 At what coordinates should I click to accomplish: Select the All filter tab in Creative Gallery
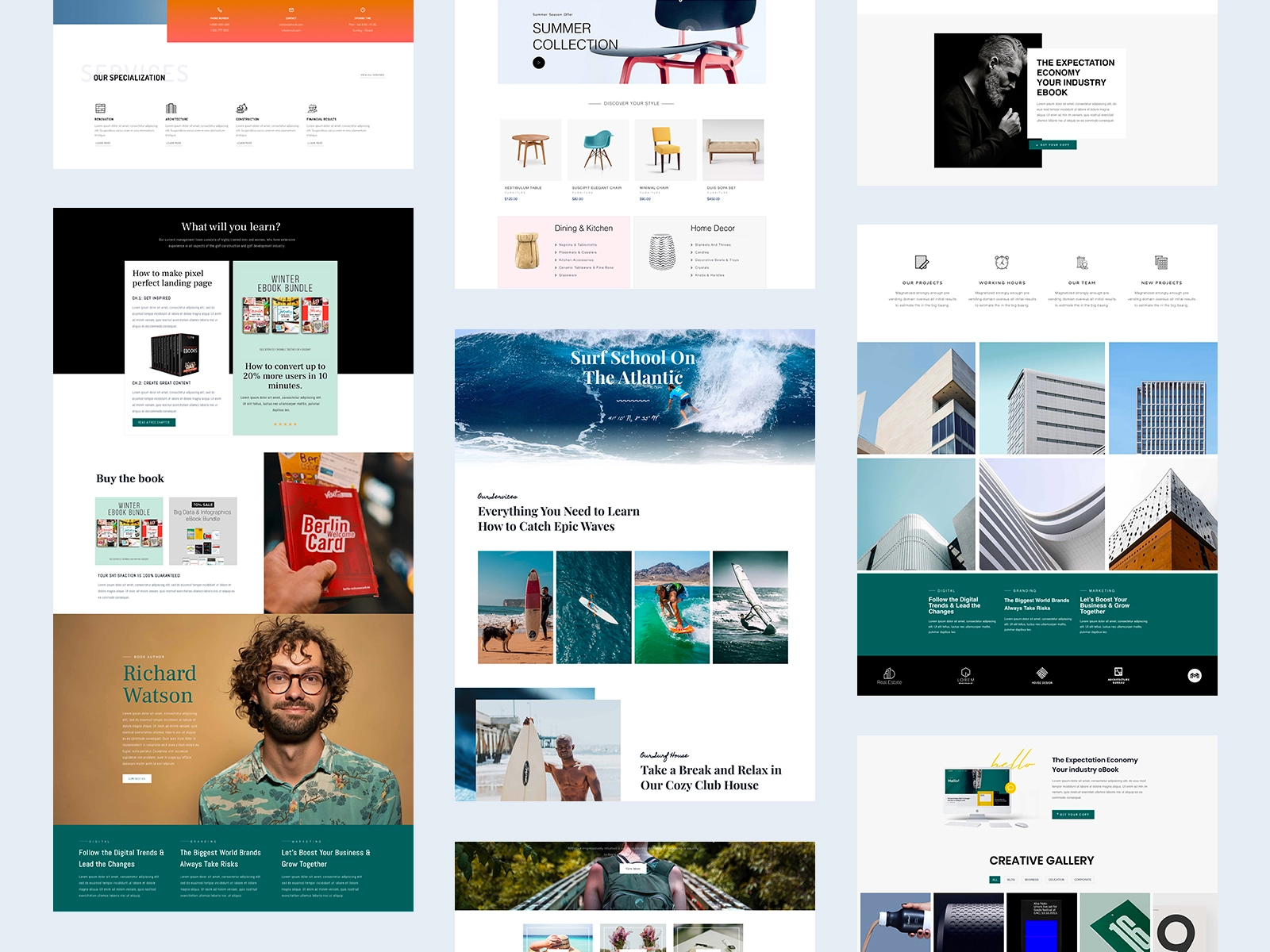(x=995, y=880)
